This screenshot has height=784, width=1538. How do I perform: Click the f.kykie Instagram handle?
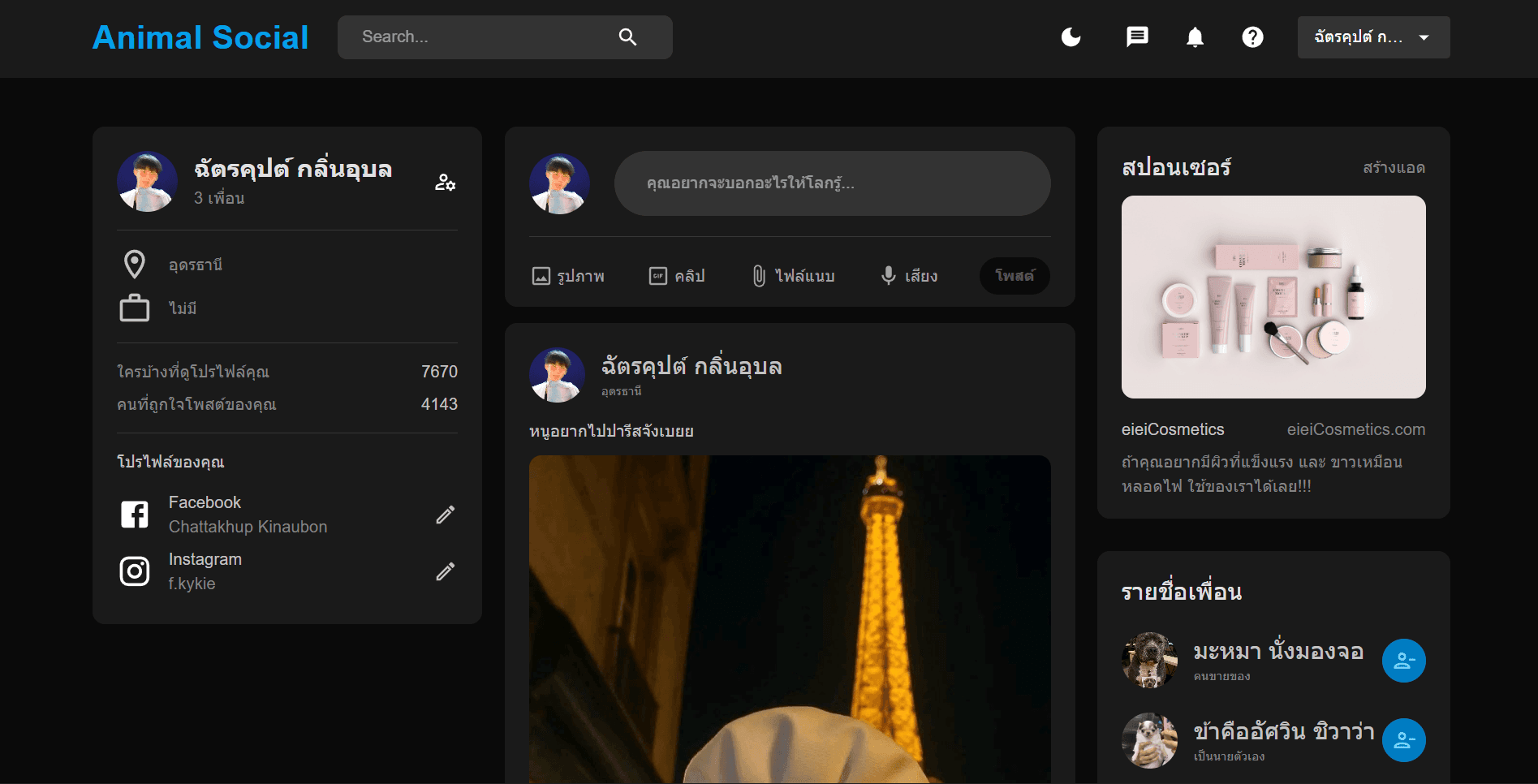tap(192, 584)
